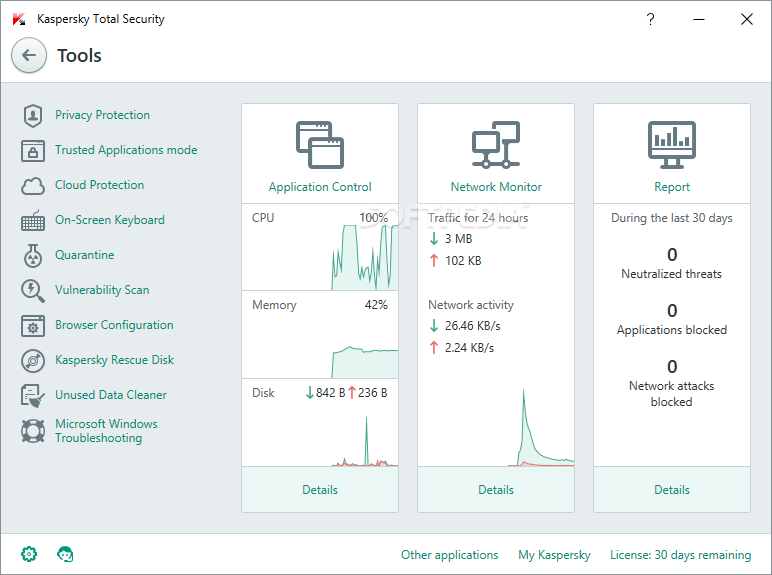The width and height of the screenshot is (772, 575).
Task: Click the Privacy Protection shield icon
Action: 33,116
